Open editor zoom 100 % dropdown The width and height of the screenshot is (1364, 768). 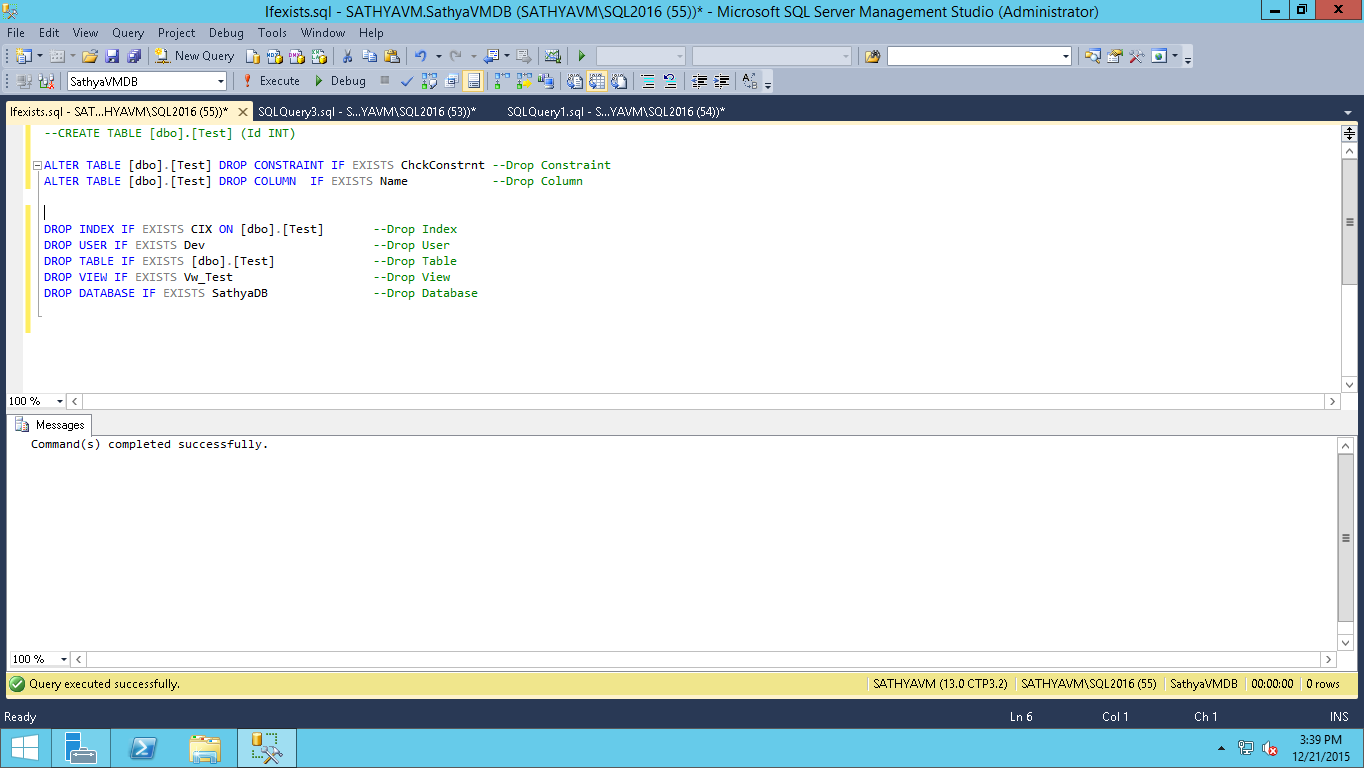[60, 401]
